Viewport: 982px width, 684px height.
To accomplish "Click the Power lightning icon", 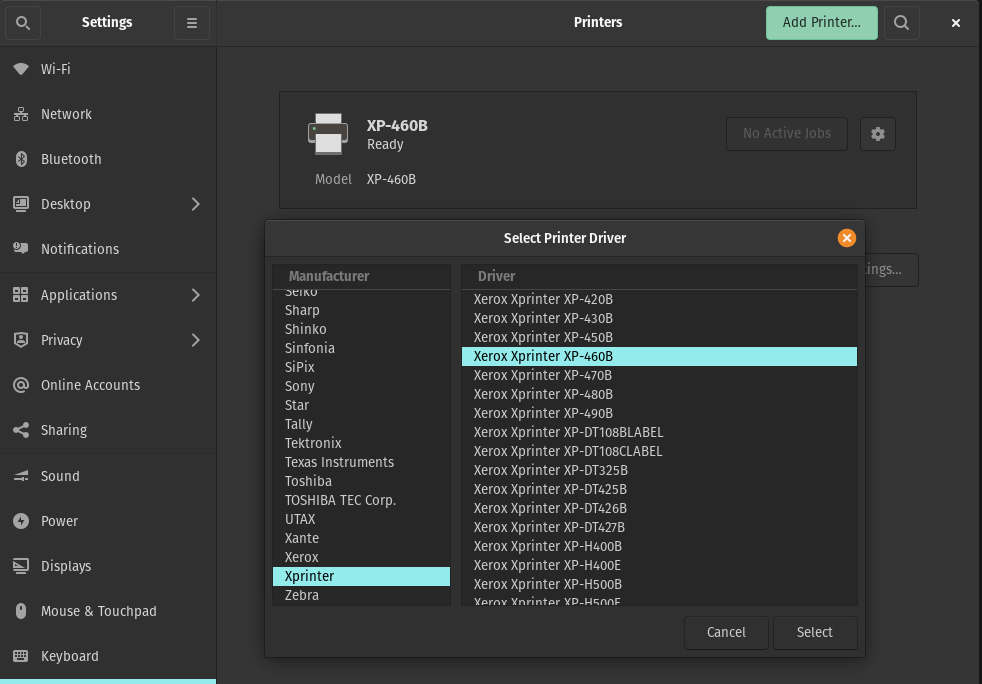I will [21, 521].
